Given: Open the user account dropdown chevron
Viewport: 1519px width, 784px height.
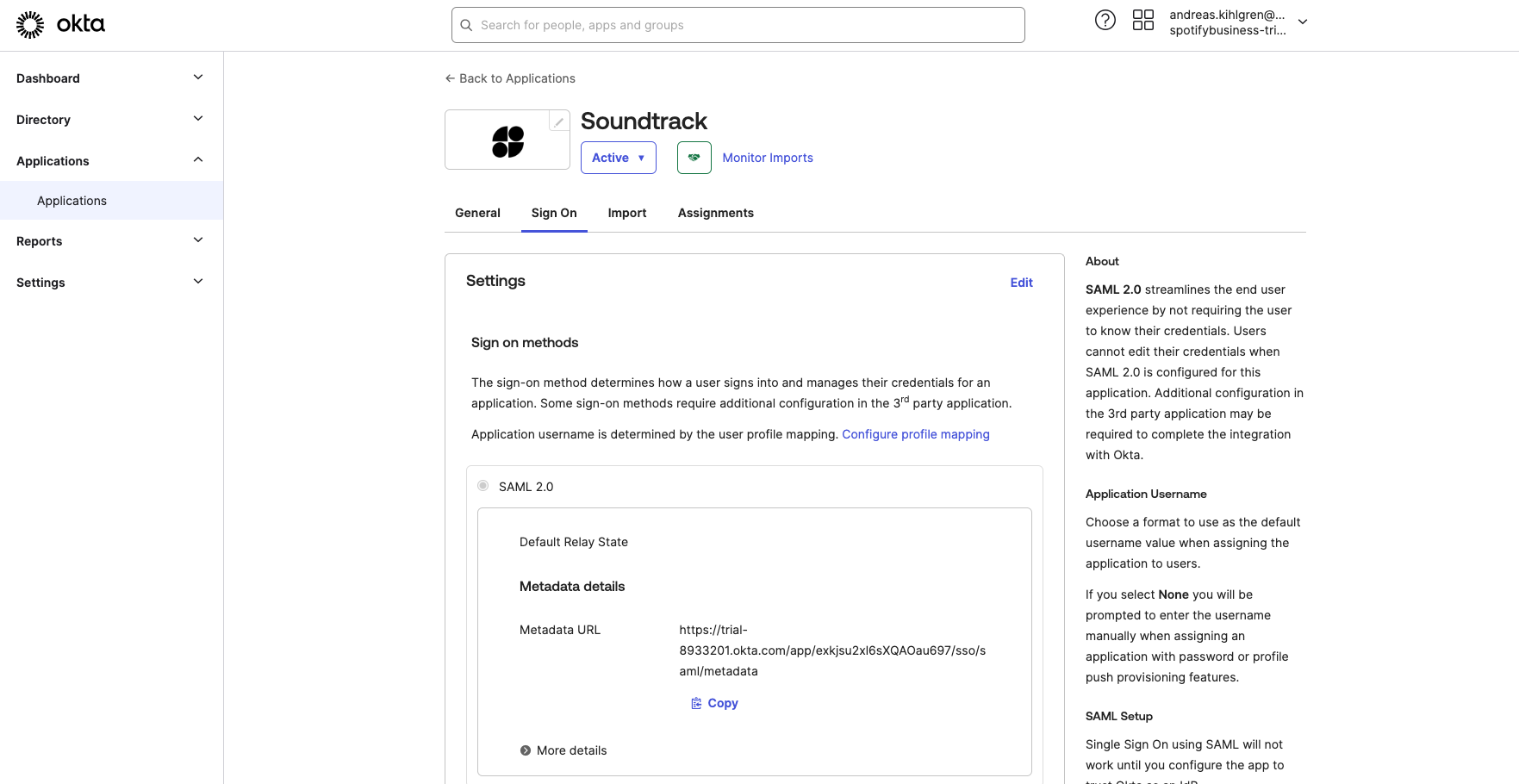Looking at the screenshot, I should [1303, 22].
